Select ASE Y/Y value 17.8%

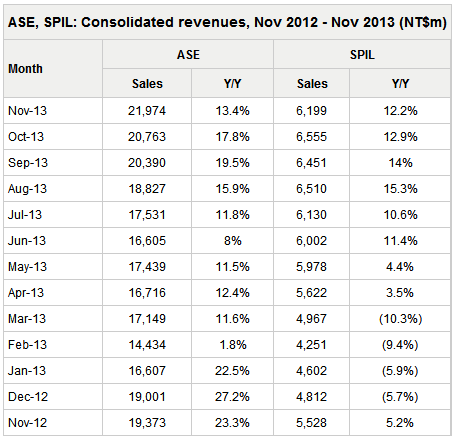(232, 136)
